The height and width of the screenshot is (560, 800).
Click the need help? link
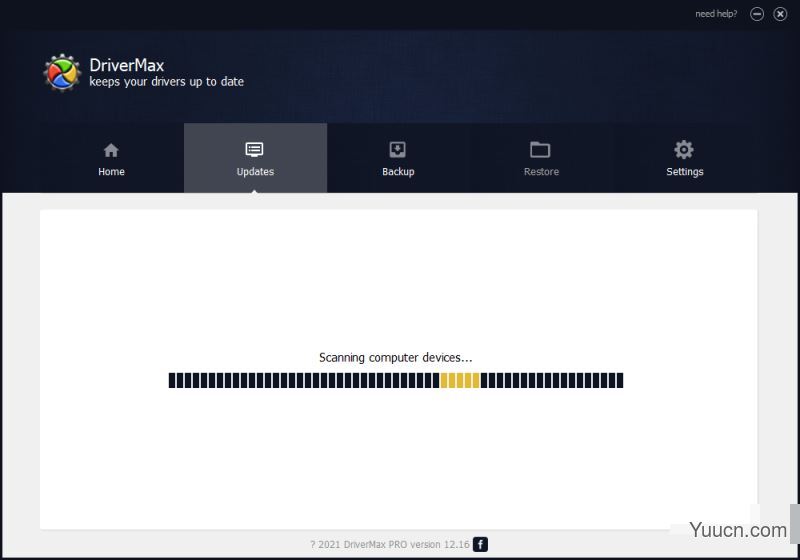point(716,14)
